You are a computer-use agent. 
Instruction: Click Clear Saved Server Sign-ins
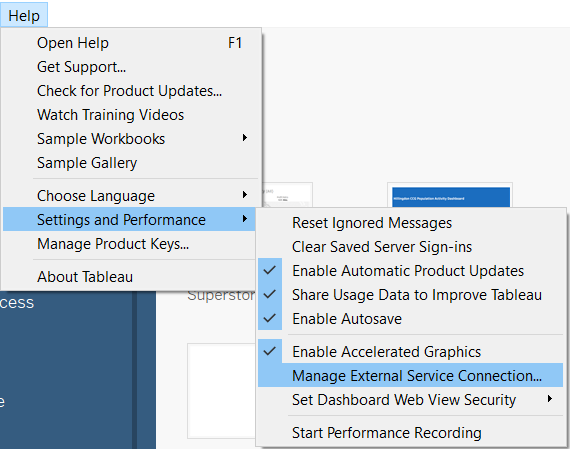(x=410, y=247)
